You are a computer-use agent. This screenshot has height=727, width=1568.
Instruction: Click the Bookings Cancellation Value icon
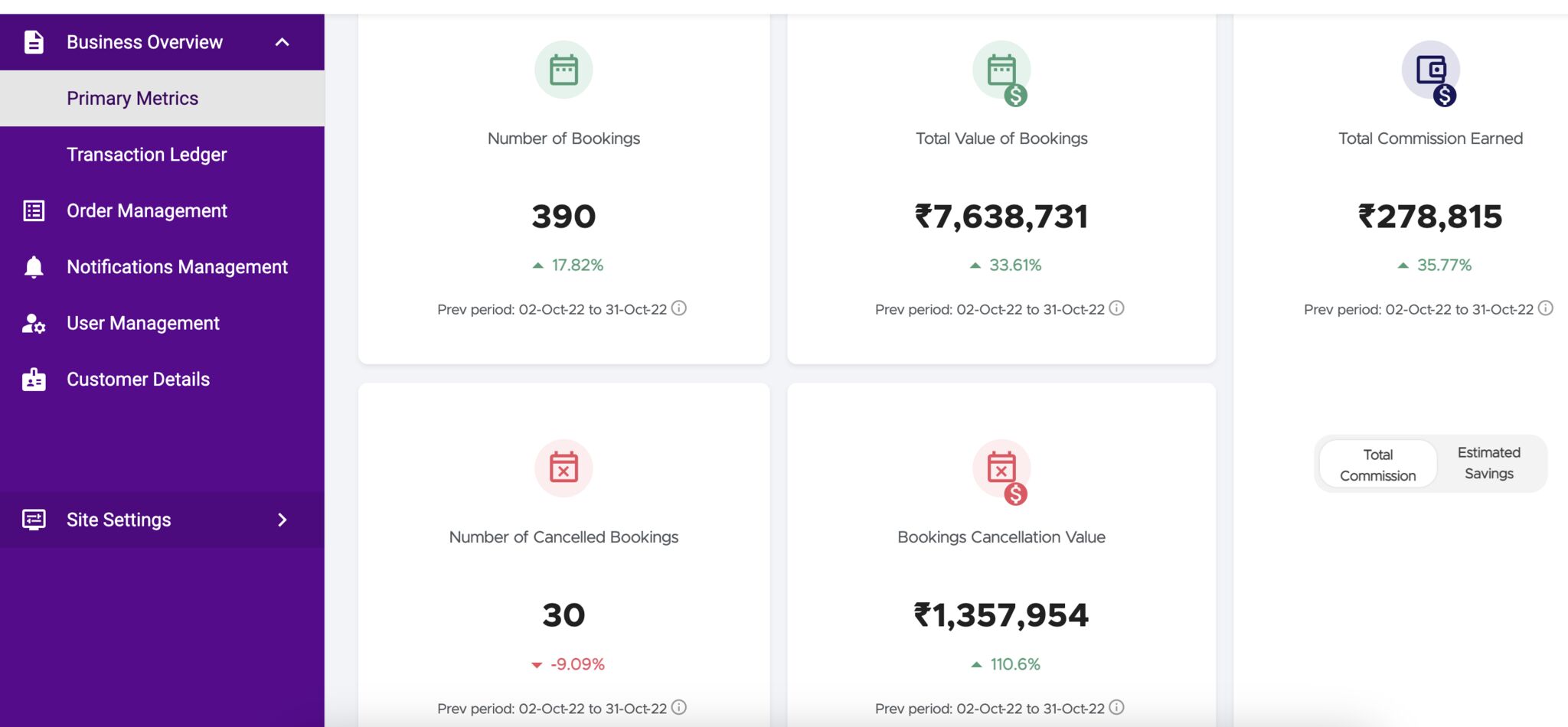1001,469
